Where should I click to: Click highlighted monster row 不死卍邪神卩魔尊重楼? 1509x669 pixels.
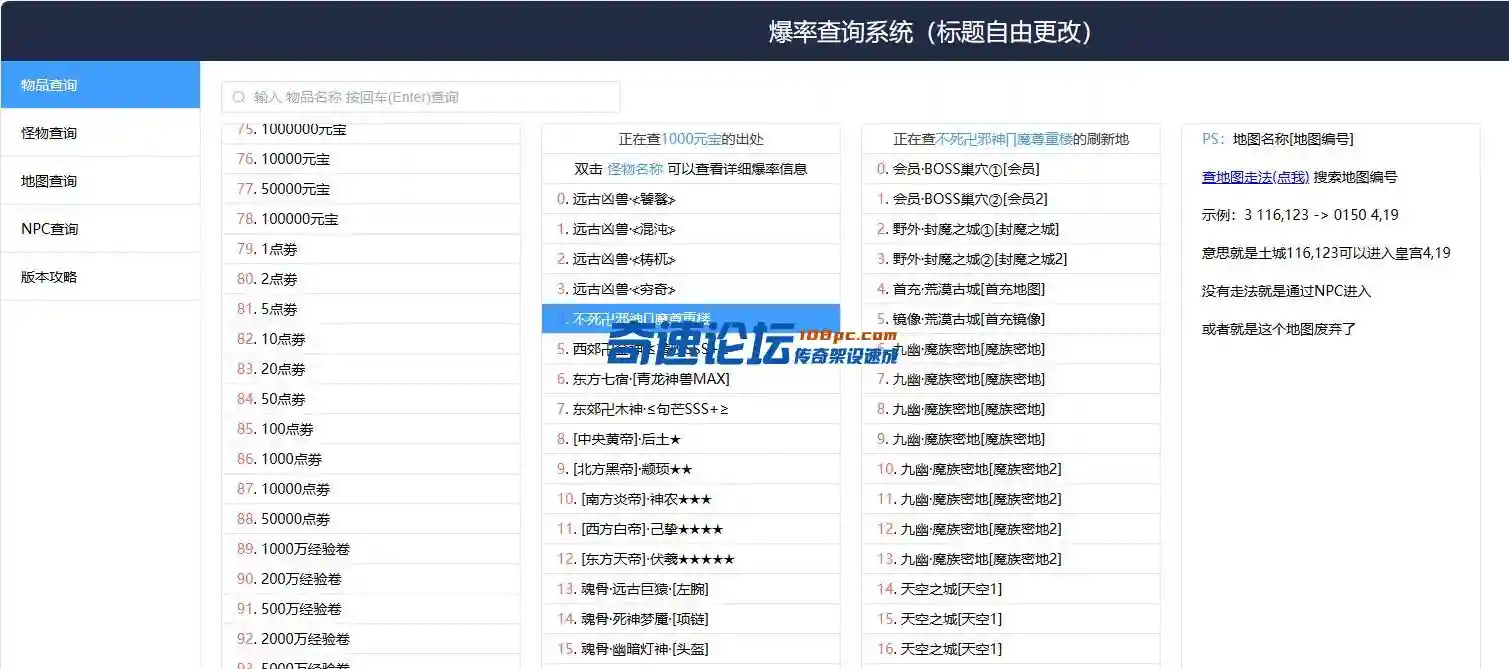pyautogui.click(x=691, y=319)
